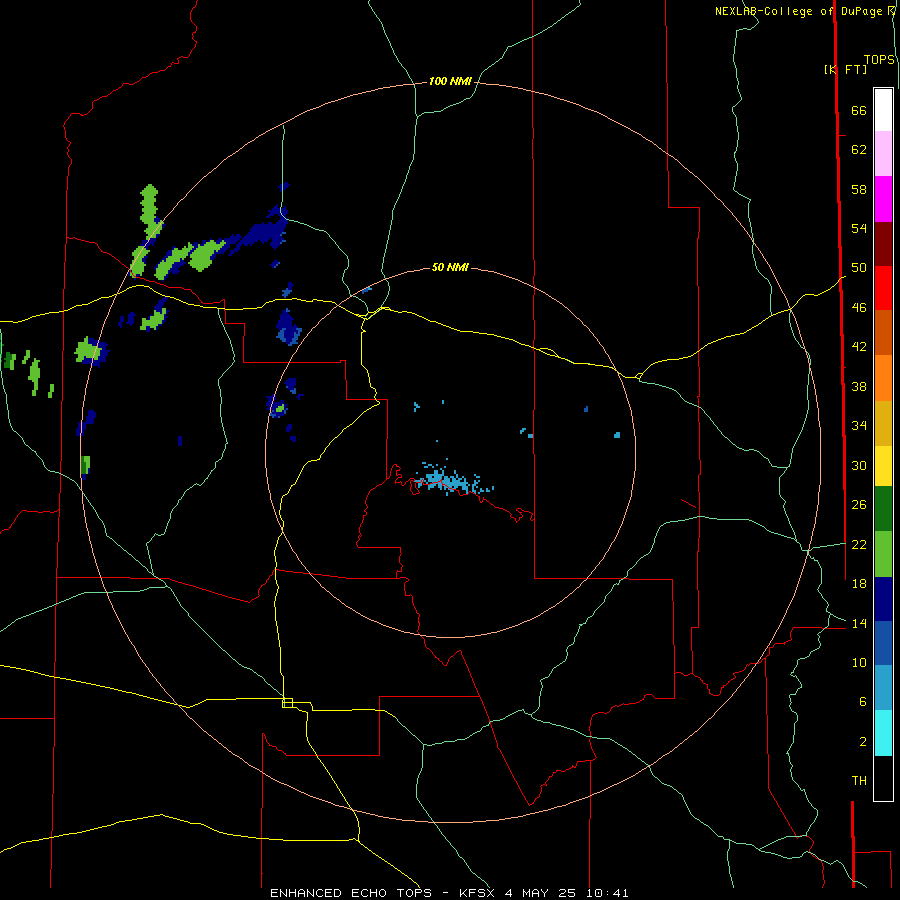Click the navy blue legend swatch

[883, 599]
